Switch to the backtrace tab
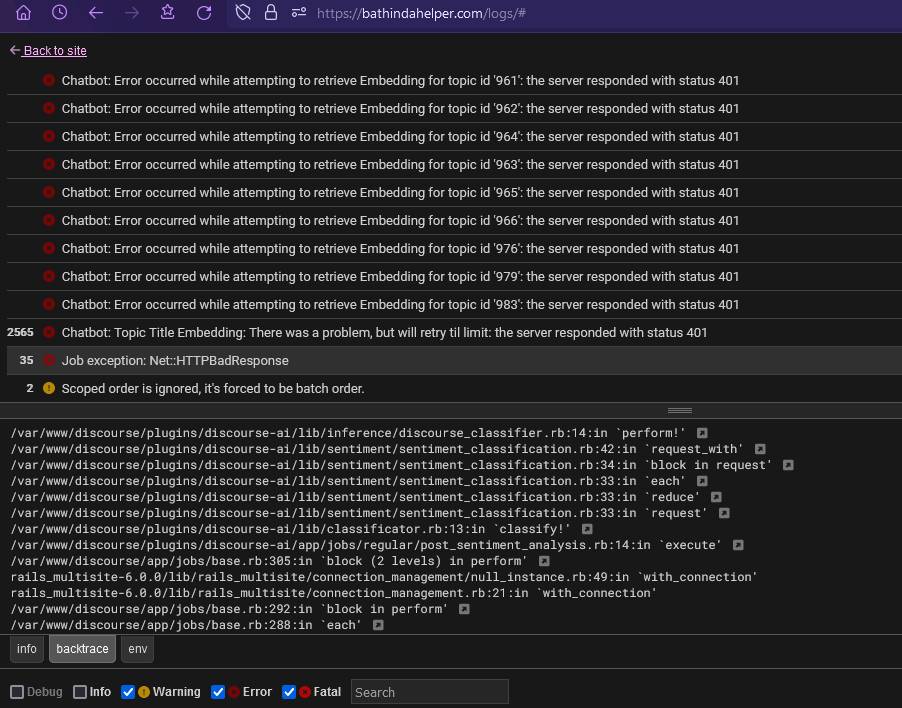 pyautogui.click(x=82, y=649)
